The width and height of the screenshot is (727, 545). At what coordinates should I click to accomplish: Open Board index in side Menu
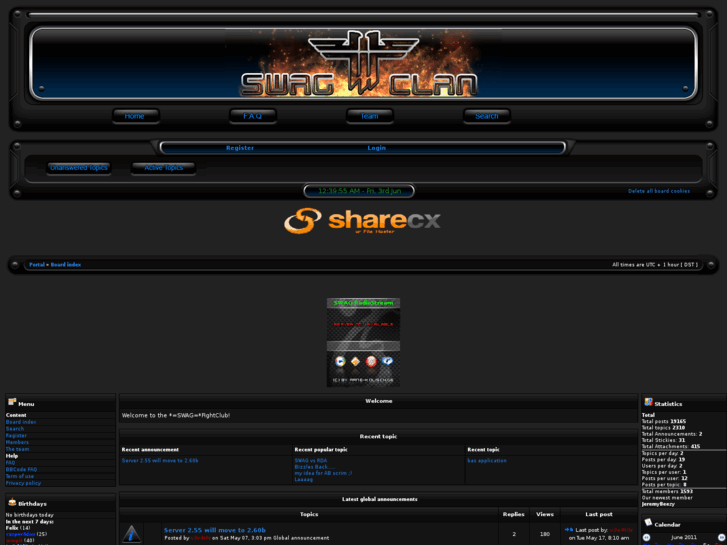pyautogui.click(x=21, y=422)
